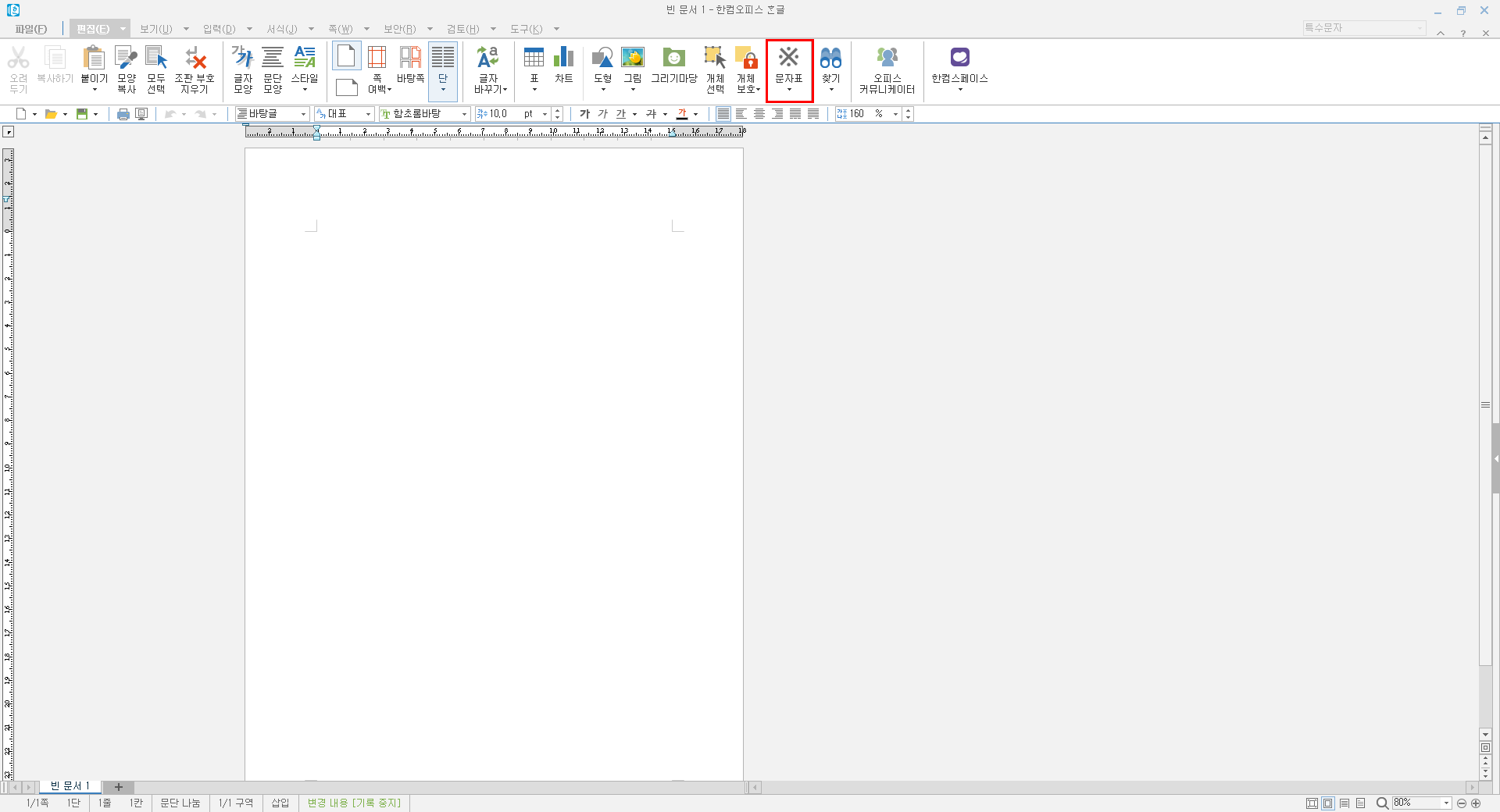This screenshot has width=1500, height=812.
Task: Toggle bold 가 formatting
Action: coord(584,114)
